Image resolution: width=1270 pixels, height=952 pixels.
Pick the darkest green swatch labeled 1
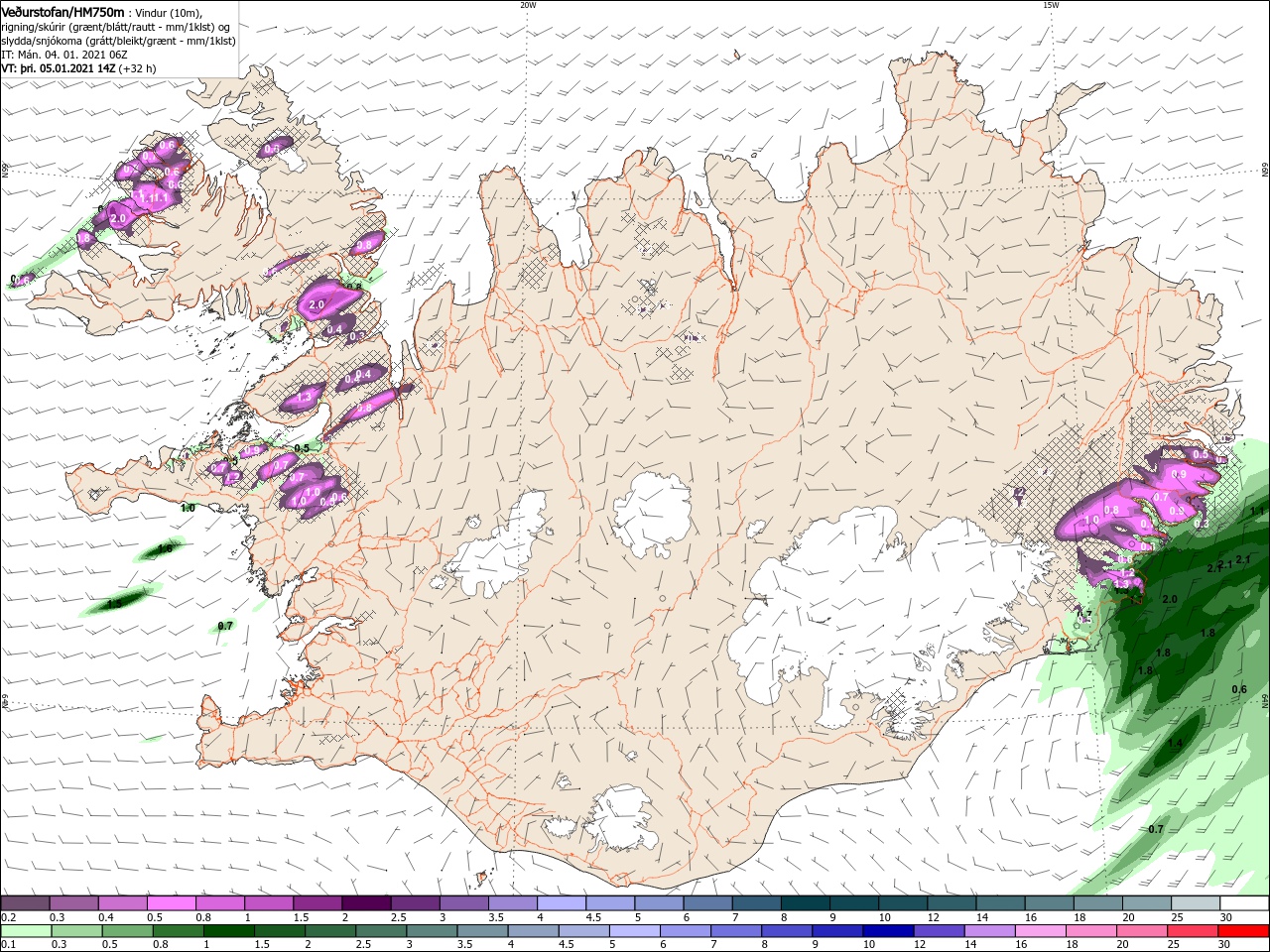(228, 931)
